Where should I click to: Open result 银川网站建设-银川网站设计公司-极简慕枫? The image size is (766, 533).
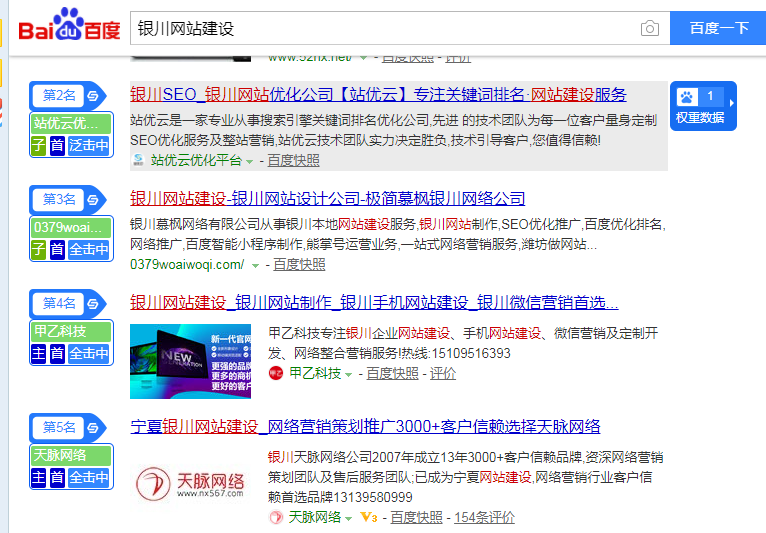tap(327, 199)
